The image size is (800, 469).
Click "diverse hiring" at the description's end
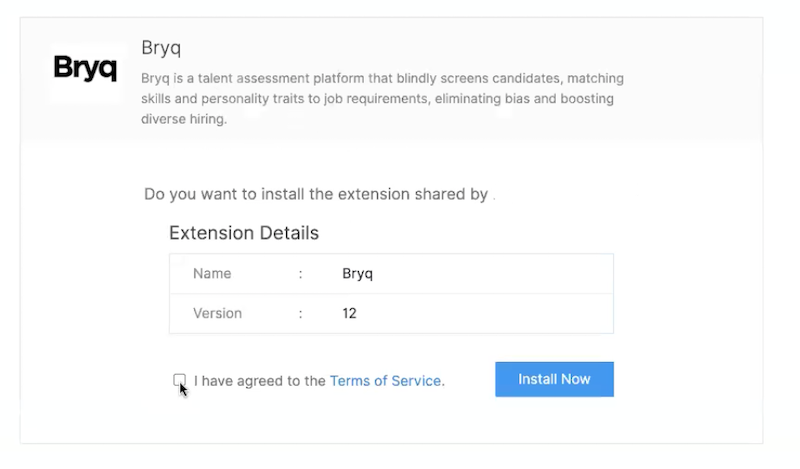[184, 120]
